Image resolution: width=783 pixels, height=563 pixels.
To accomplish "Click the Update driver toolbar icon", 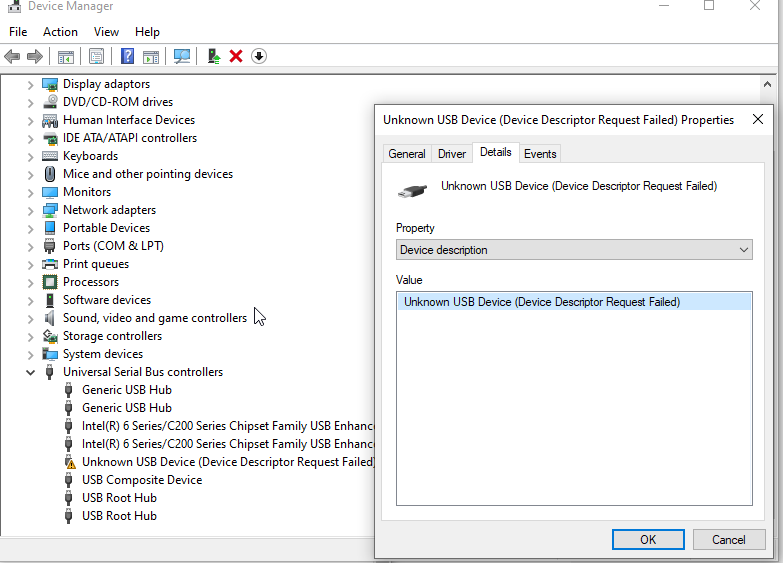I will pyautogui.click(x=214, y=56).
